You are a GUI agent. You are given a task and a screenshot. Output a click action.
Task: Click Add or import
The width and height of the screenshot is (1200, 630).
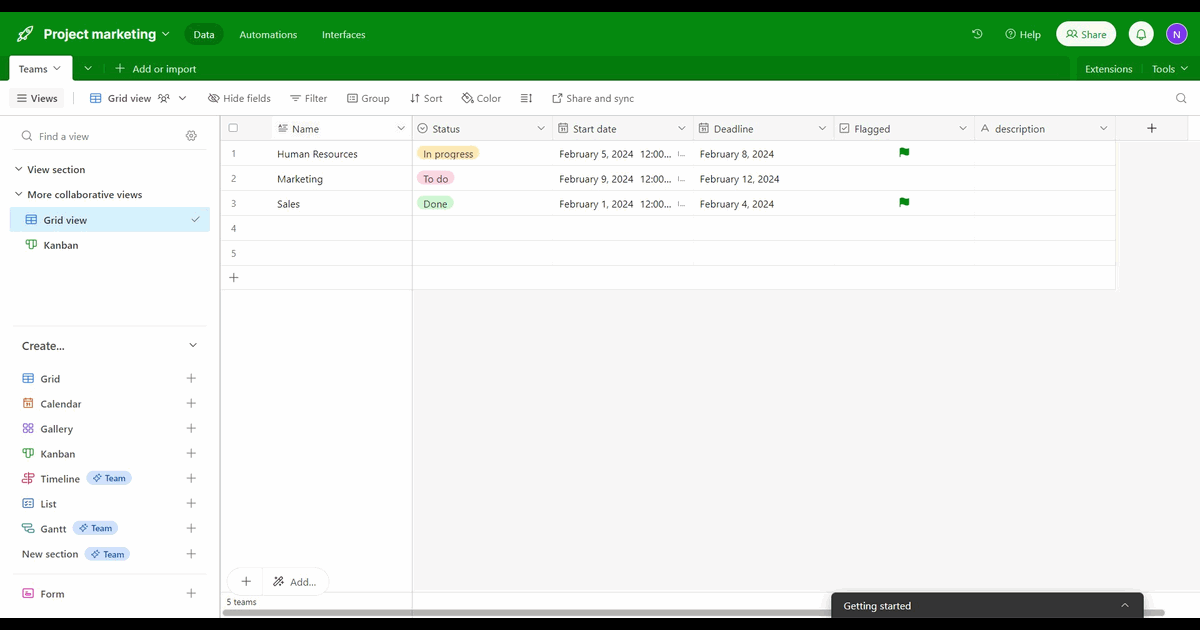(155, 69)
